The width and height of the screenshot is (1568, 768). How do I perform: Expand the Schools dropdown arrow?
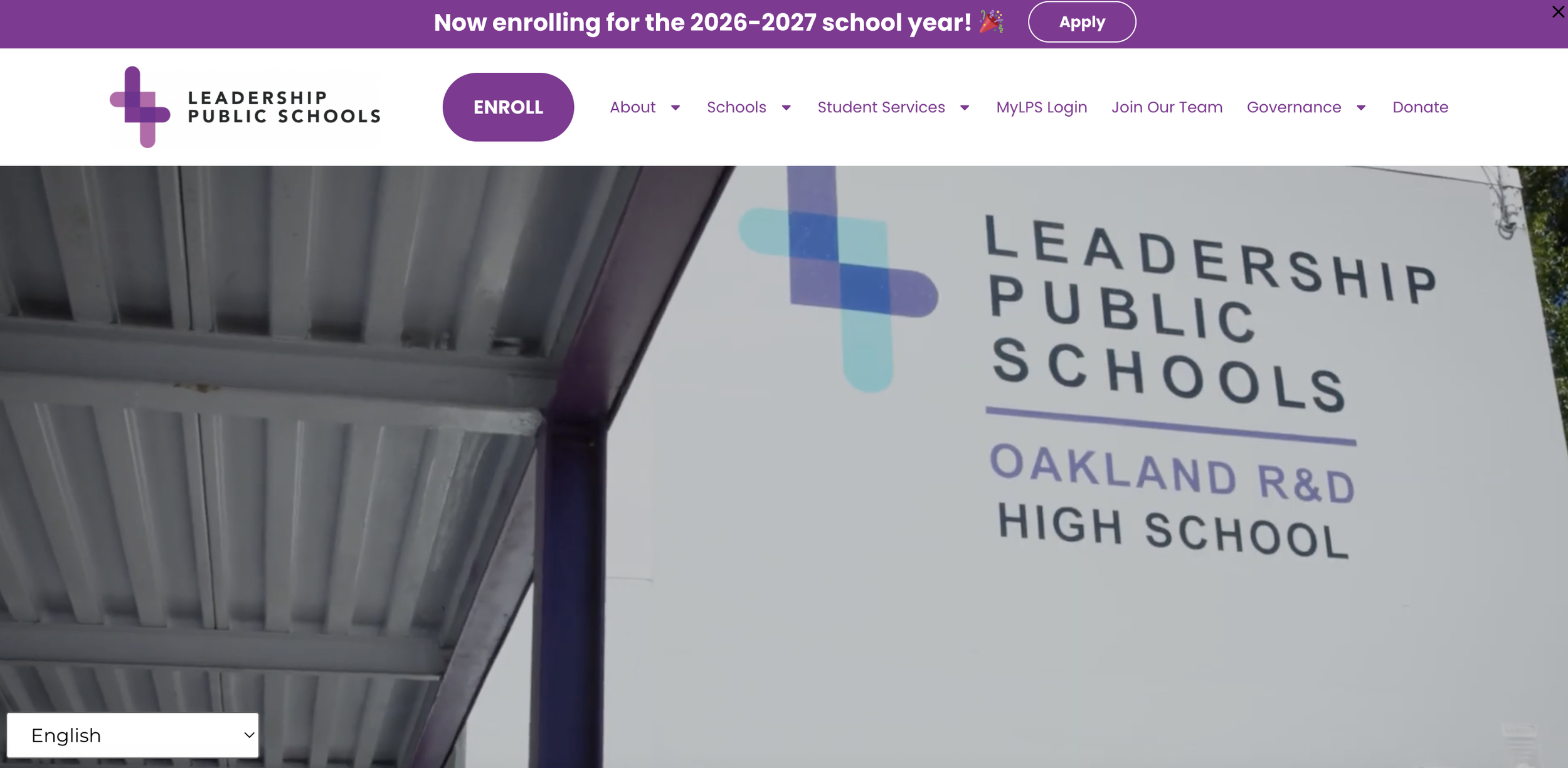pos(786,108)
